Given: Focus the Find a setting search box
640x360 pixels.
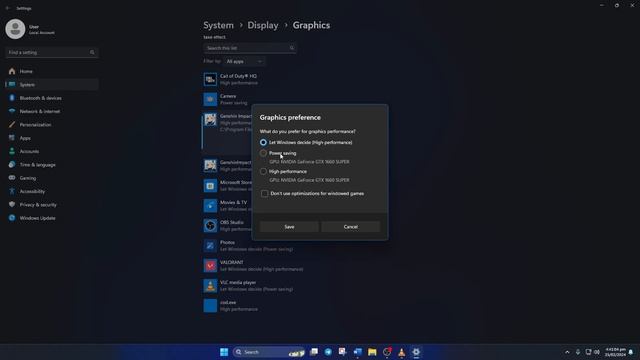Looking at the screenshot, I should [51, 53].
